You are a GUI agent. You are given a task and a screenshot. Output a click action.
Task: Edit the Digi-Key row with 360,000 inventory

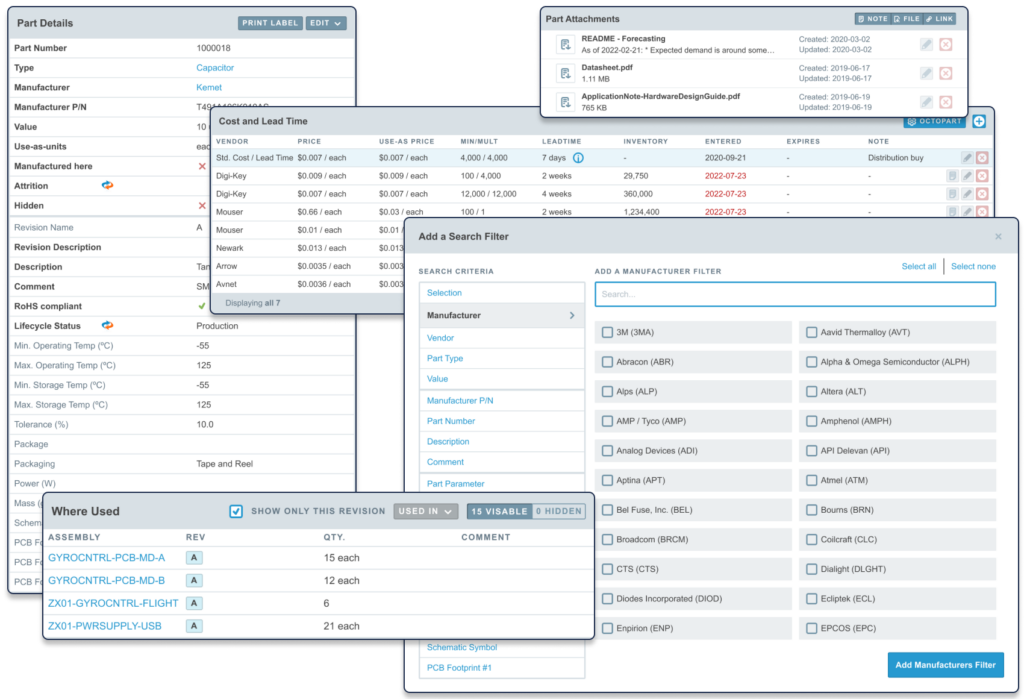[967, 194]
